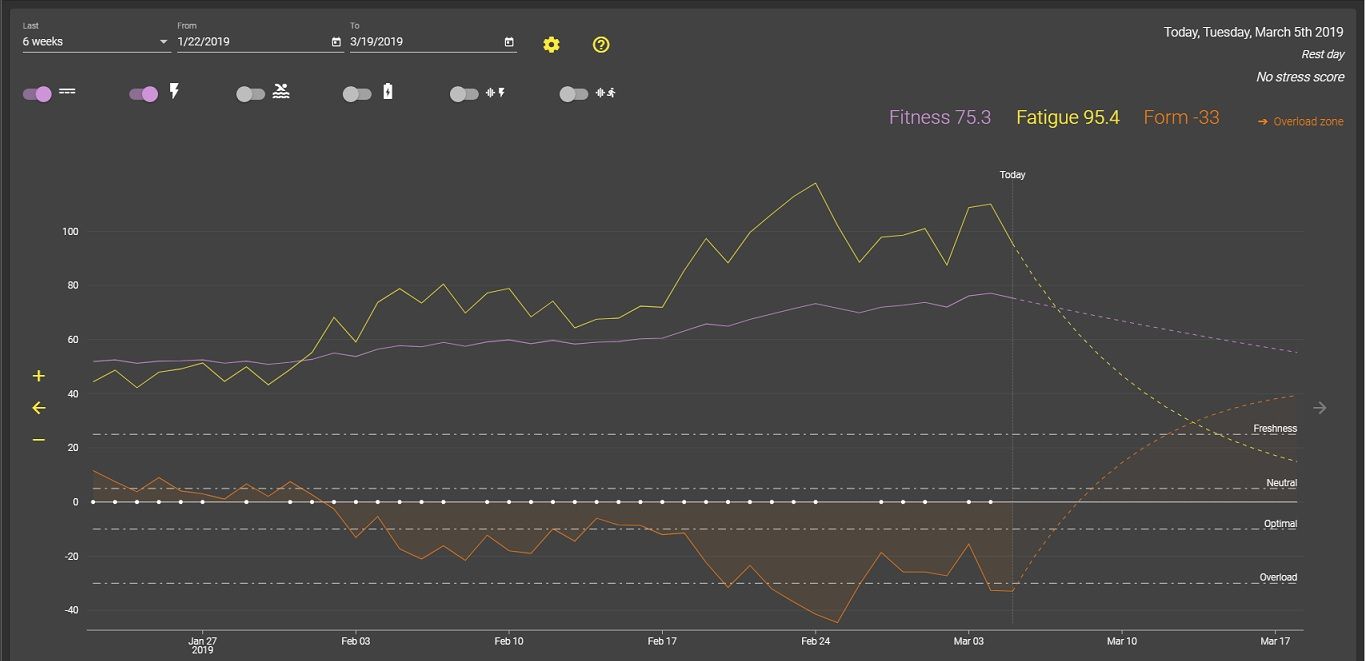The height and width of the screenshot is (661, 1366).
Task: Click the Fatigue 95.4 label
Action: tap(1067, 118)
